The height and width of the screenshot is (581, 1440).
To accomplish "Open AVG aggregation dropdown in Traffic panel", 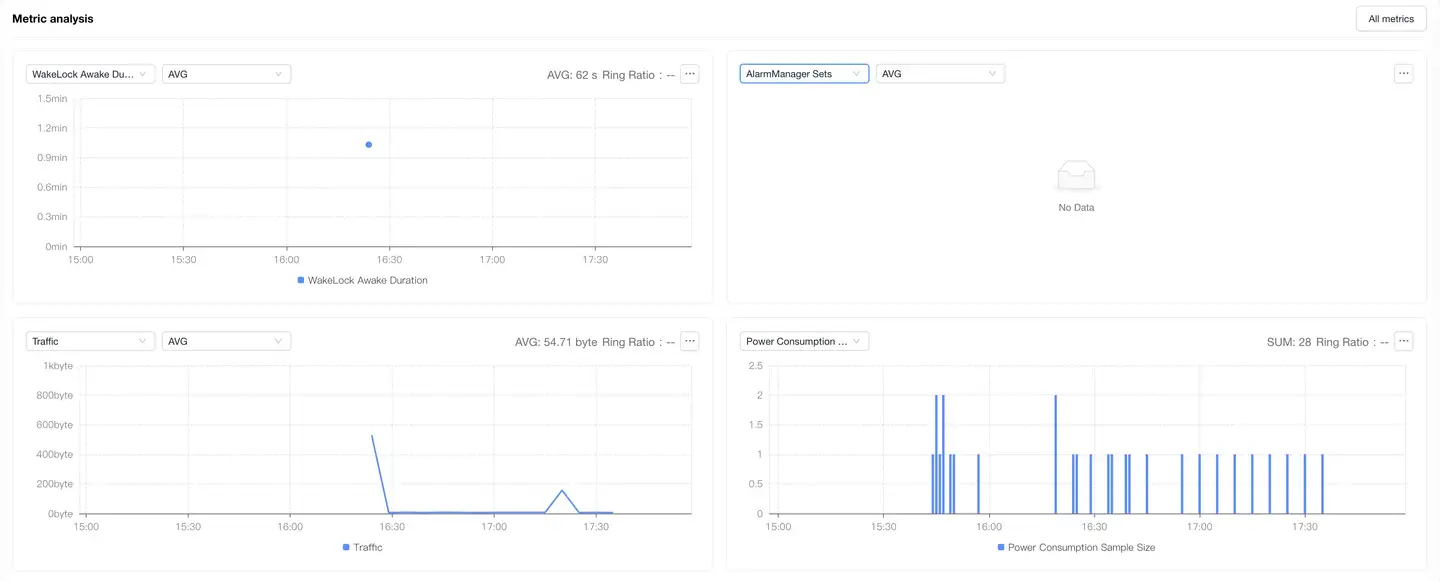I will point(226,342).
